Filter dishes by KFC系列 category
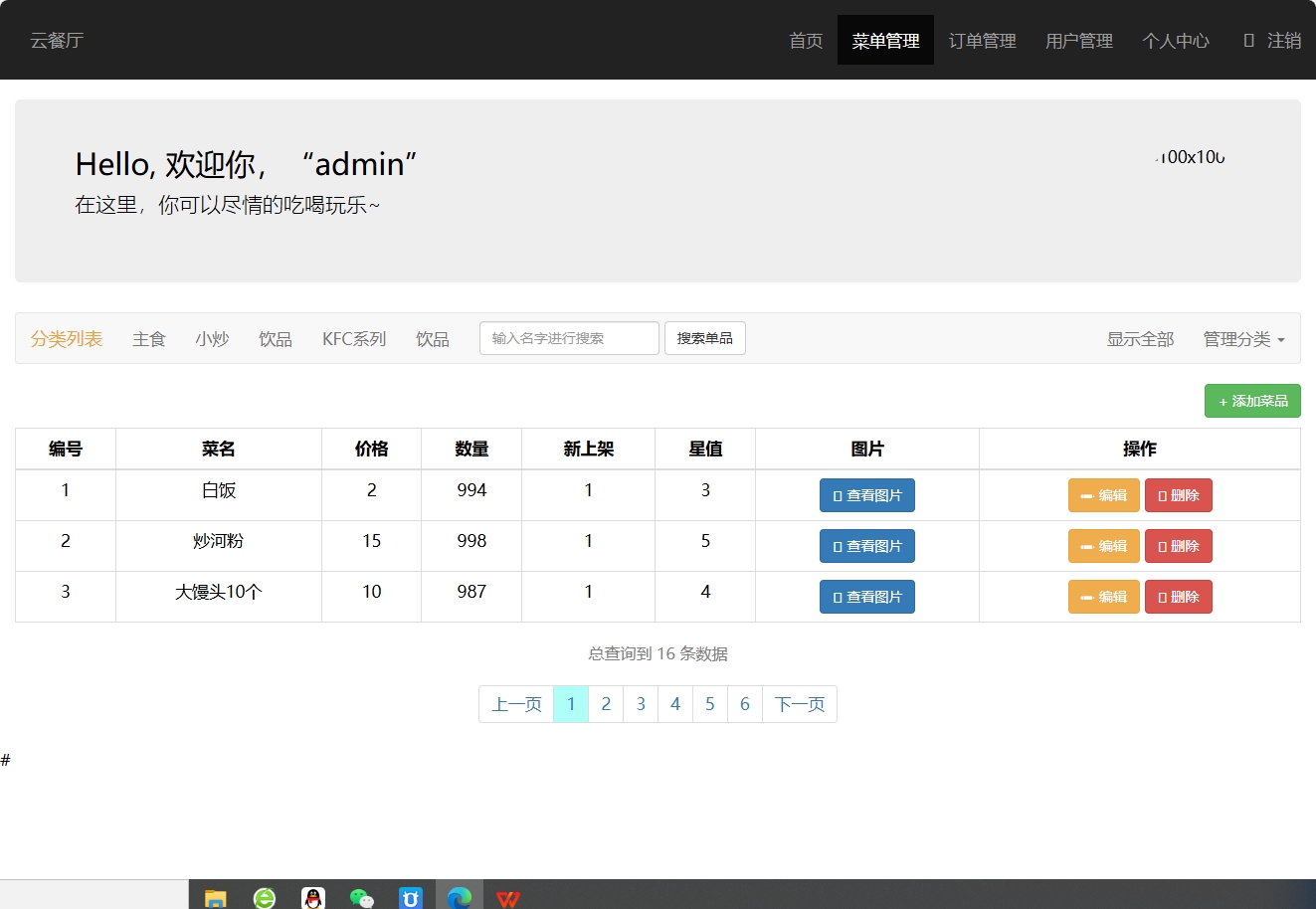Viewport: 1316px width, 909px height. tap(354, 339)
